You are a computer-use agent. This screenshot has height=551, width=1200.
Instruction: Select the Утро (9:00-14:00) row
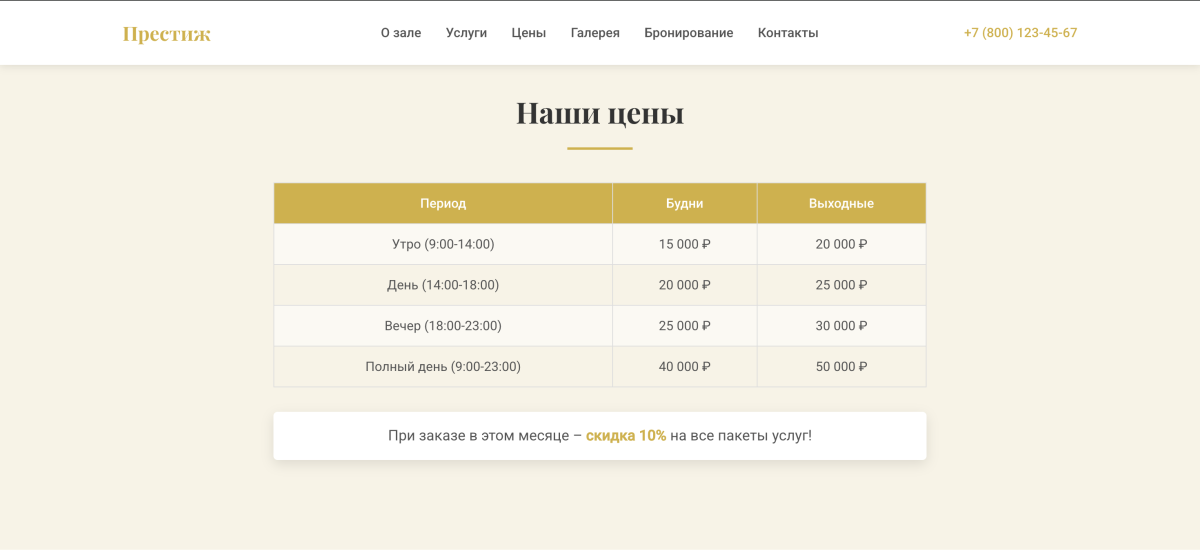[443, 244]
